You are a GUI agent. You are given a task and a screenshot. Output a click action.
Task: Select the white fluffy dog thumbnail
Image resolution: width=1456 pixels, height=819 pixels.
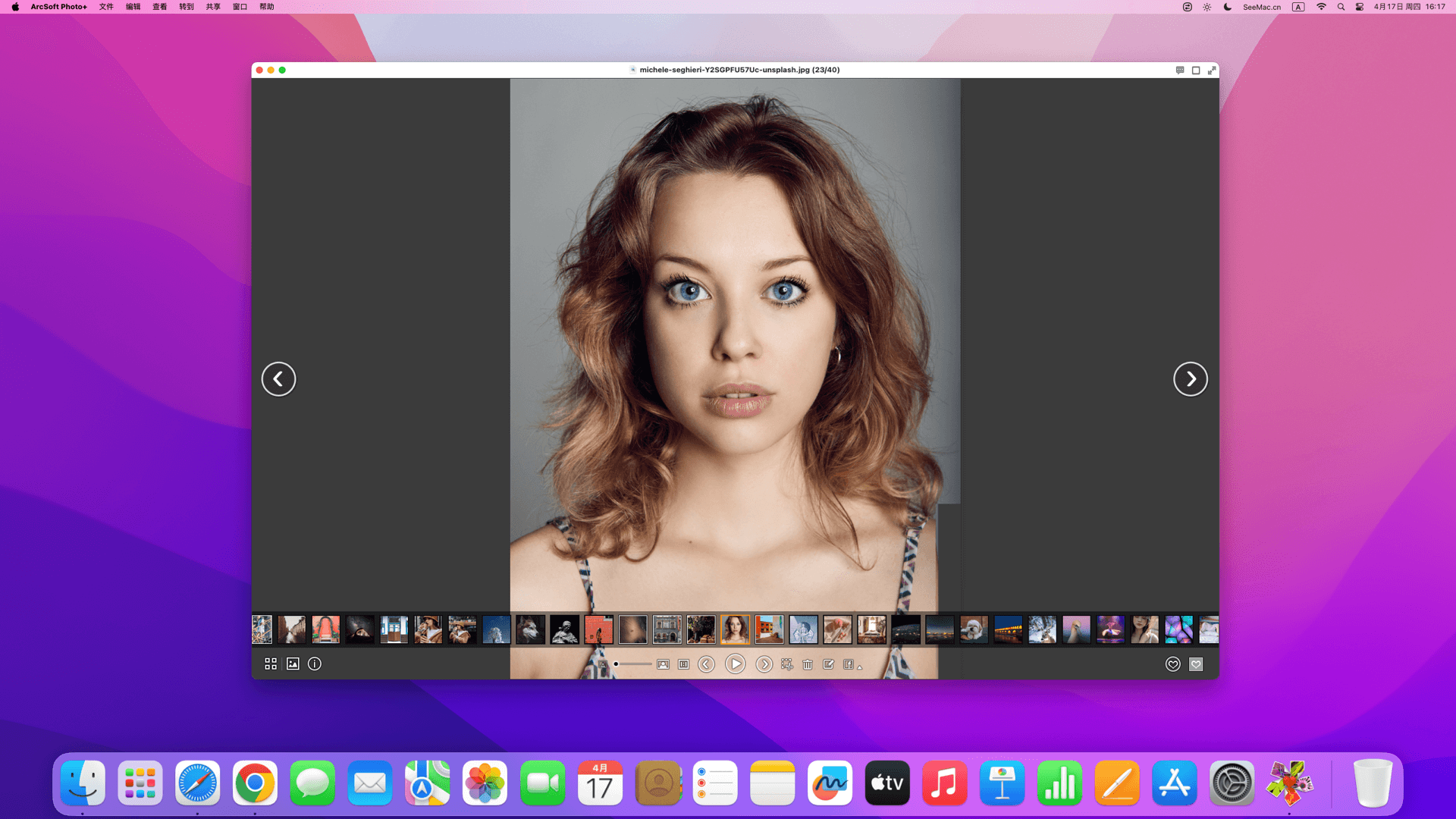point(974,629)
